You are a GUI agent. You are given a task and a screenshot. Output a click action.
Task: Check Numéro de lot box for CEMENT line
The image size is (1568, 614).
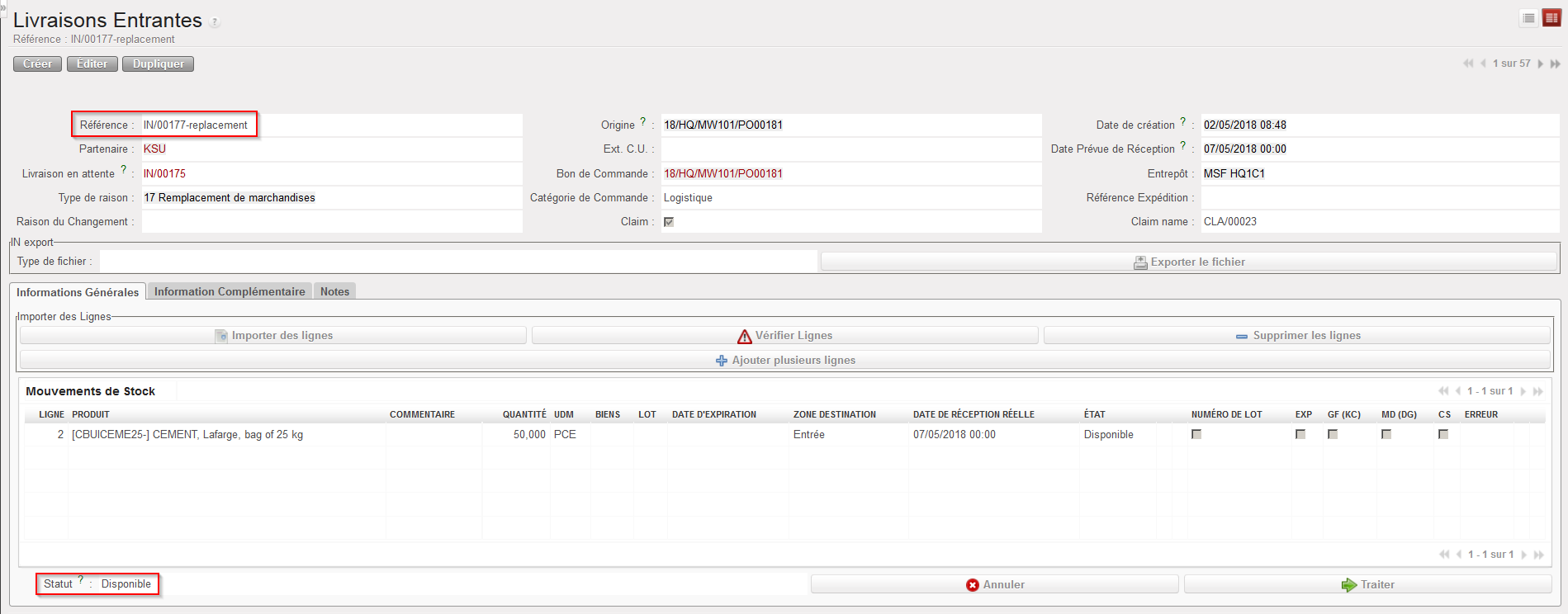(x=1196, y=434)
